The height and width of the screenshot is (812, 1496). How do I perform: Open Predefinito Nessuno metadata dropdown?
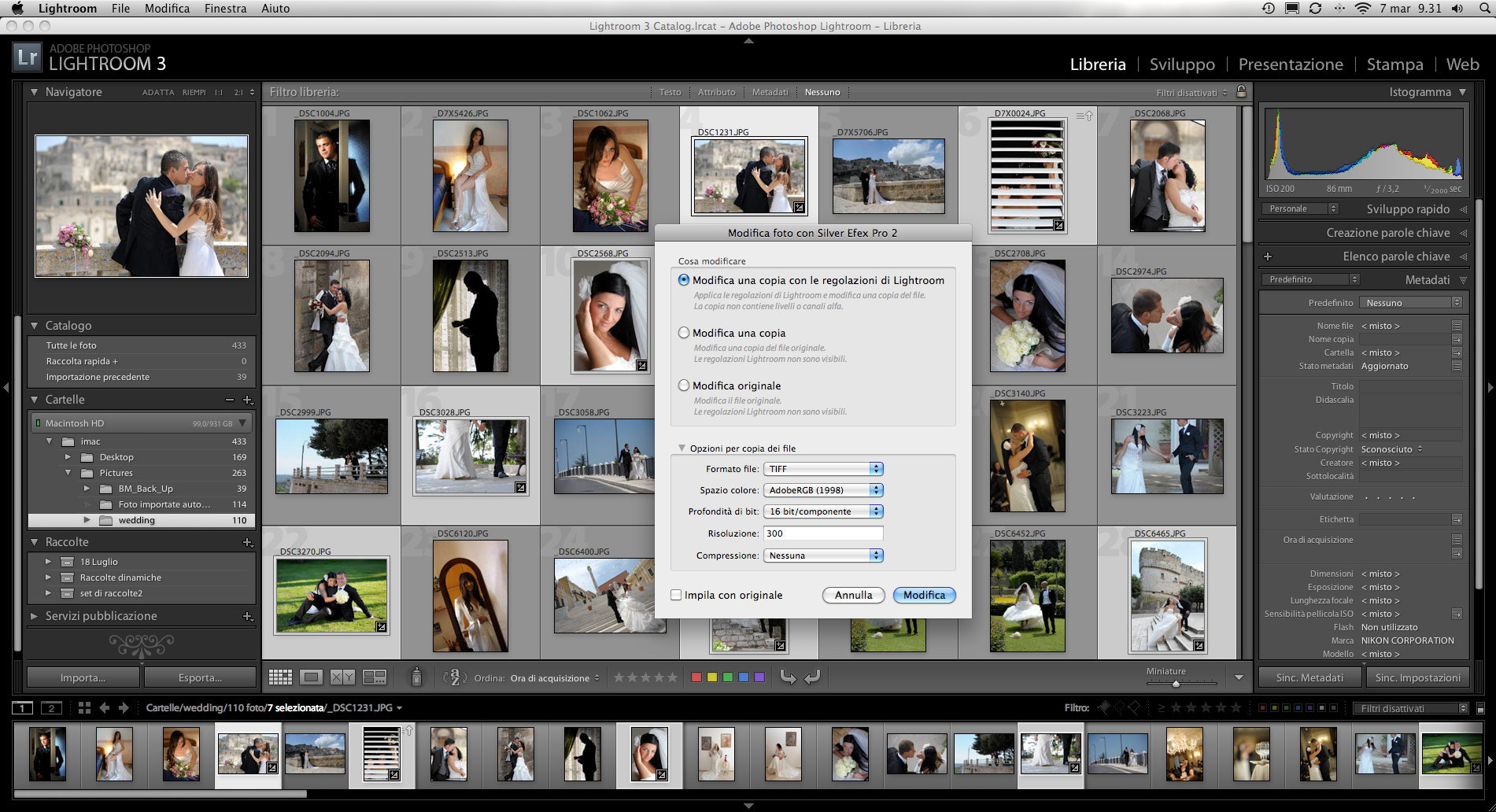pos(1411,303)
